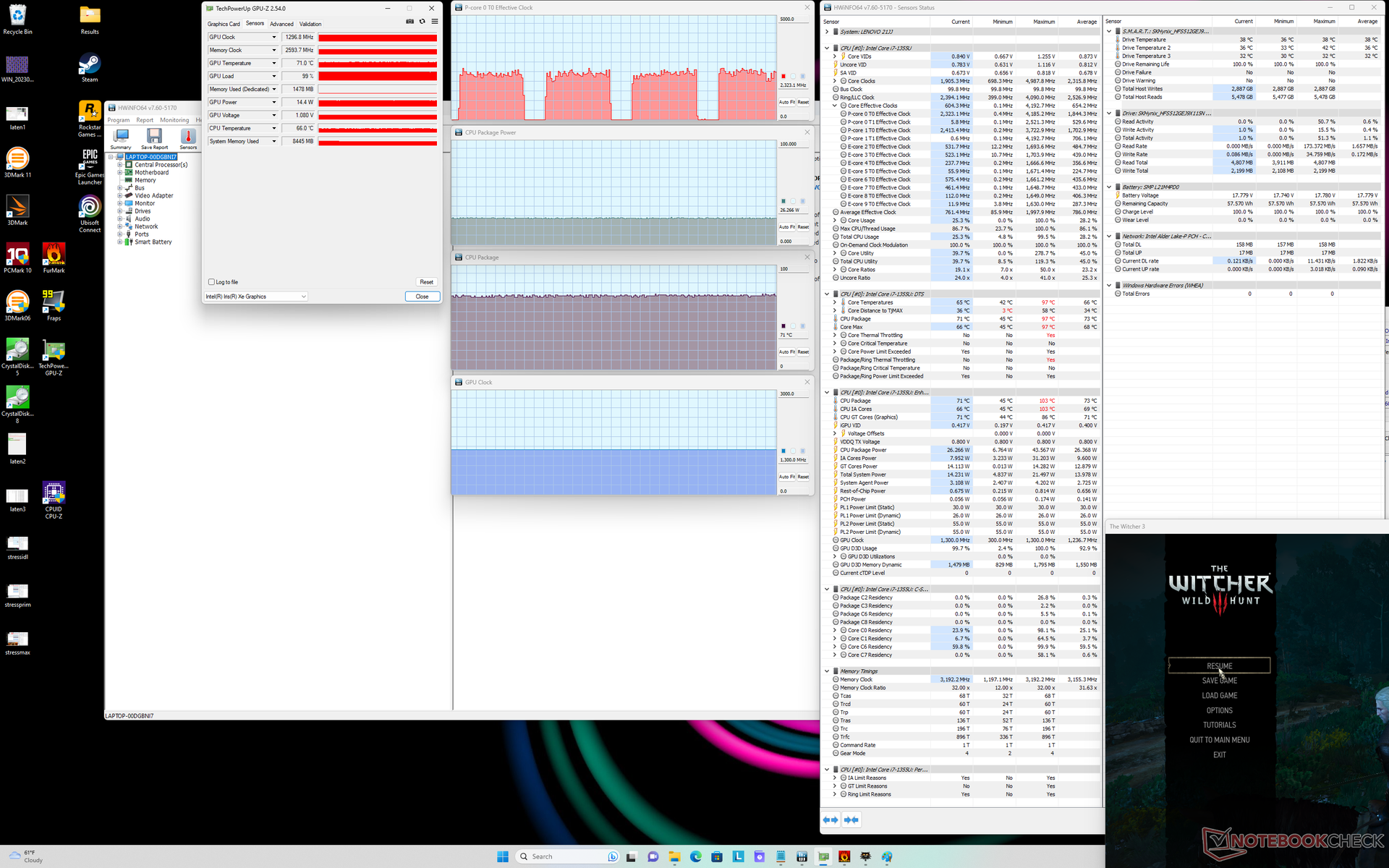Screen dimensions: 1389x868
Task: Open the GPU-Z hamburger menu icon
Action: click(x=435, y=22)
